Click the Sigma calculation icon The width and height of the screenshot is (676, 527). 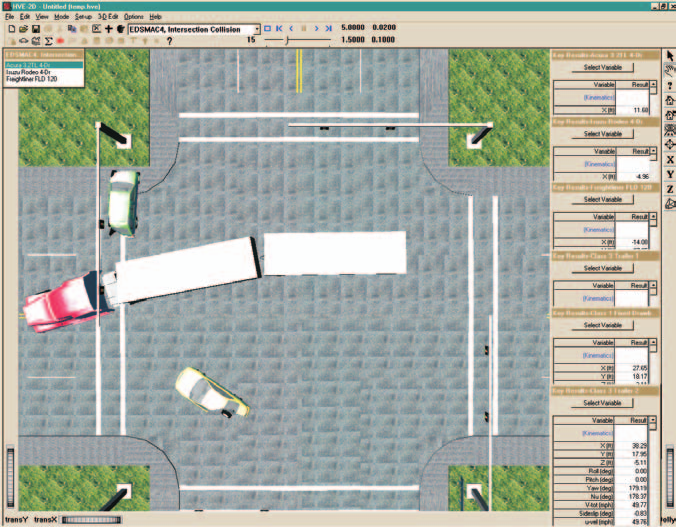coord(48,41)
